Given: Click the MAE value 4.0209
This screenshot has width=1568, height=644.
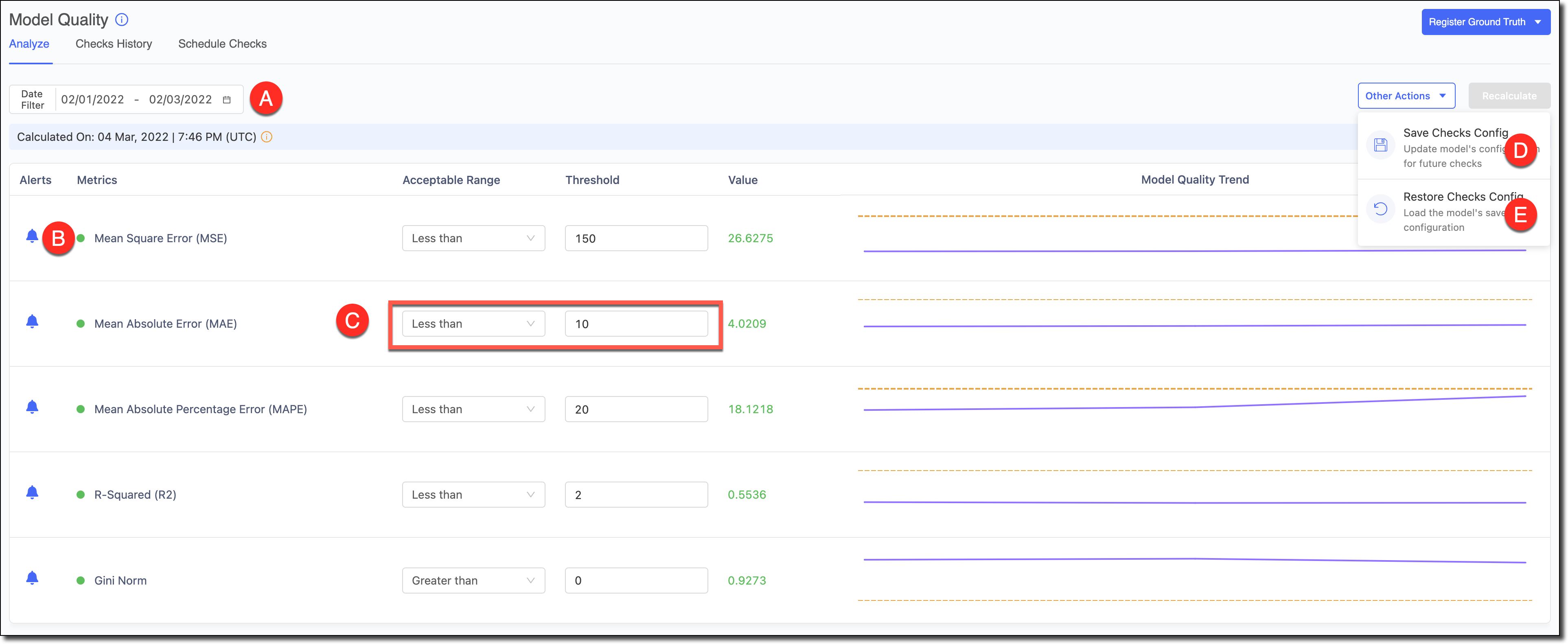Looking at the screenshot, I should point(747,324).
